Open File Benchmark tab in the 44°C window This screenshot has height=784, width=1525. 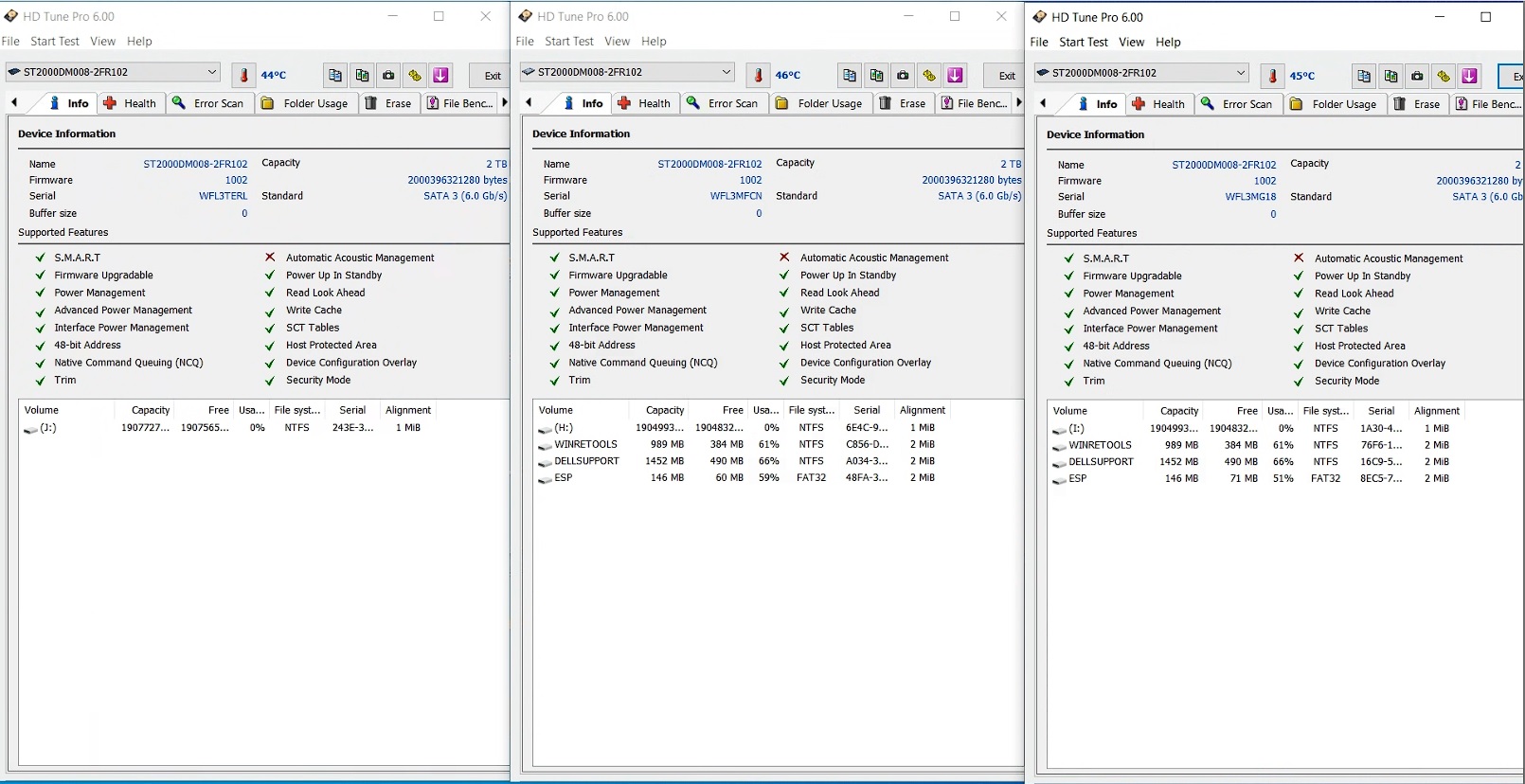pyautogui.click(x=460, y=103)
